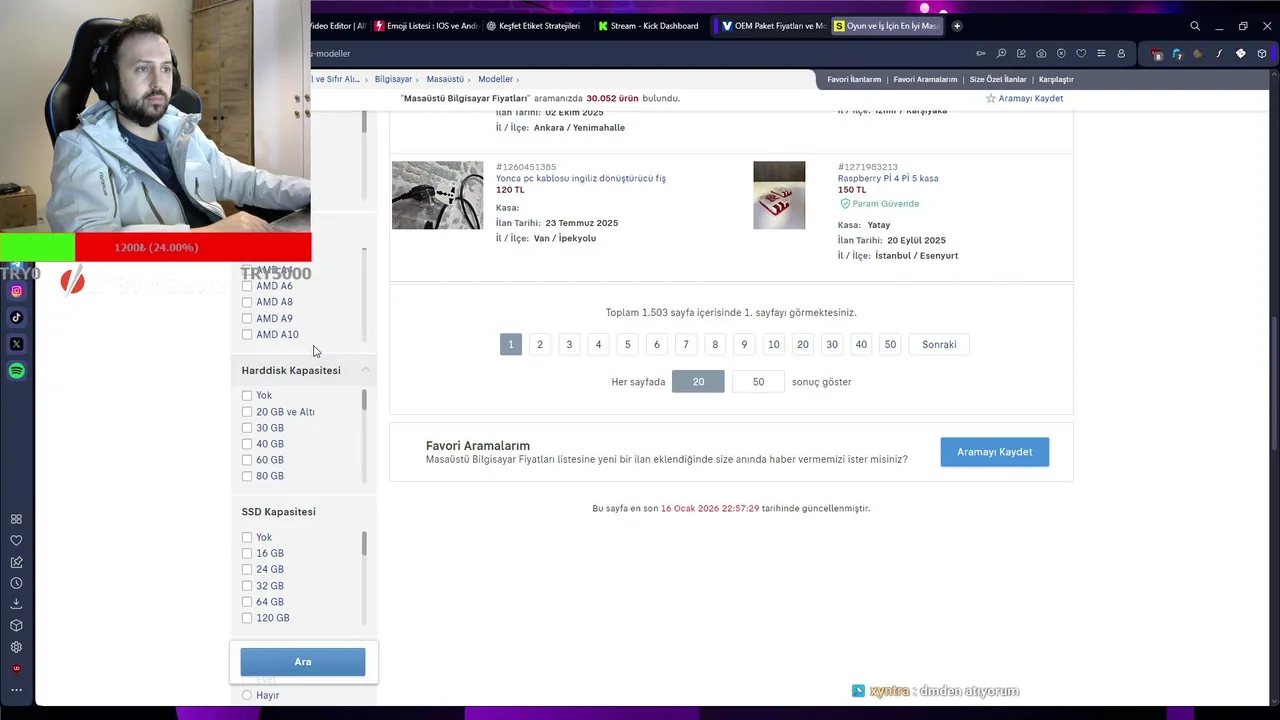This screenshot has width=1280, height=720.
Task: Click the Raspberry Pi listing thumbnail
Action: [779, 195]
